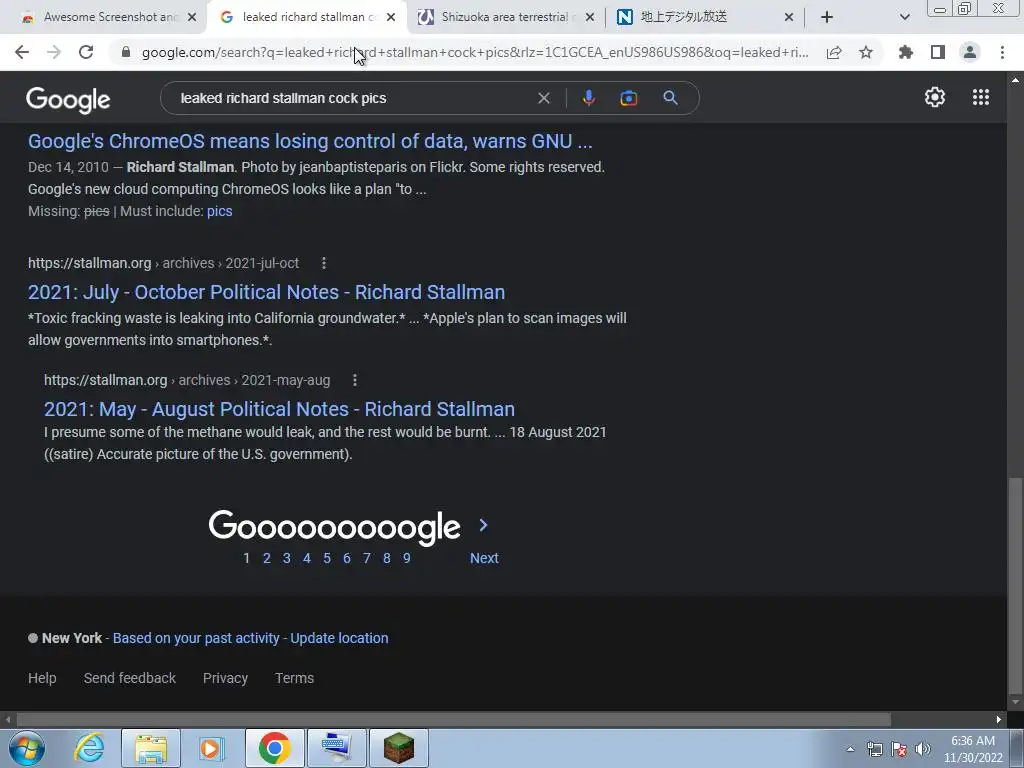Open July - October Political Notes result
The image size is (1024, 768).
tap(266, 292)
